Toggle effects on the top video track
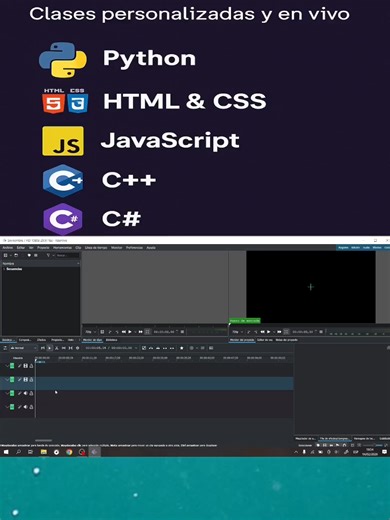Viewport: 390px width, 520px height. 20,366
